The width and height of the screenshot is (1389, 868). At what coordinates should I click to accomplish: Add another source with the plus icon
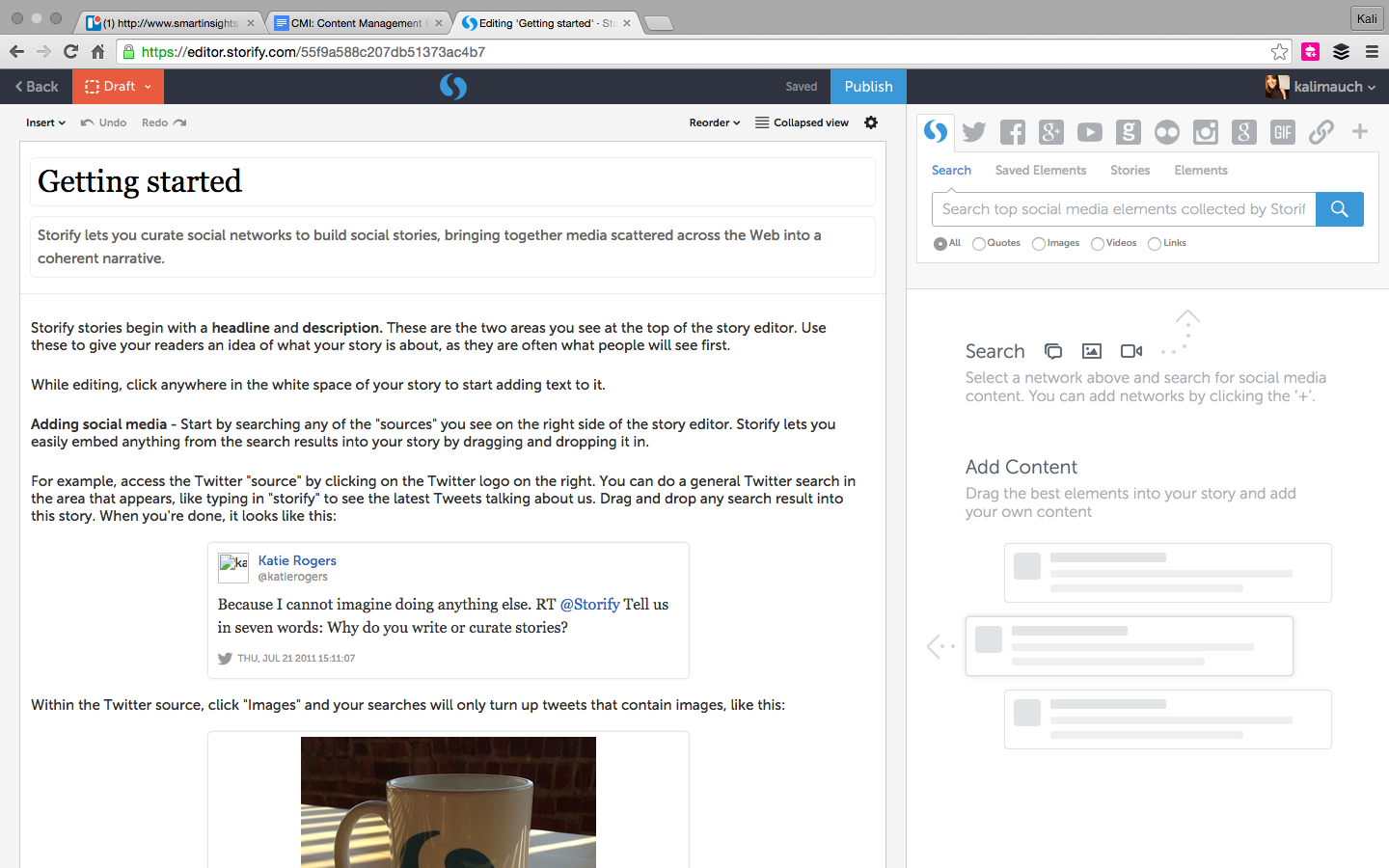tap(1360, 131)
